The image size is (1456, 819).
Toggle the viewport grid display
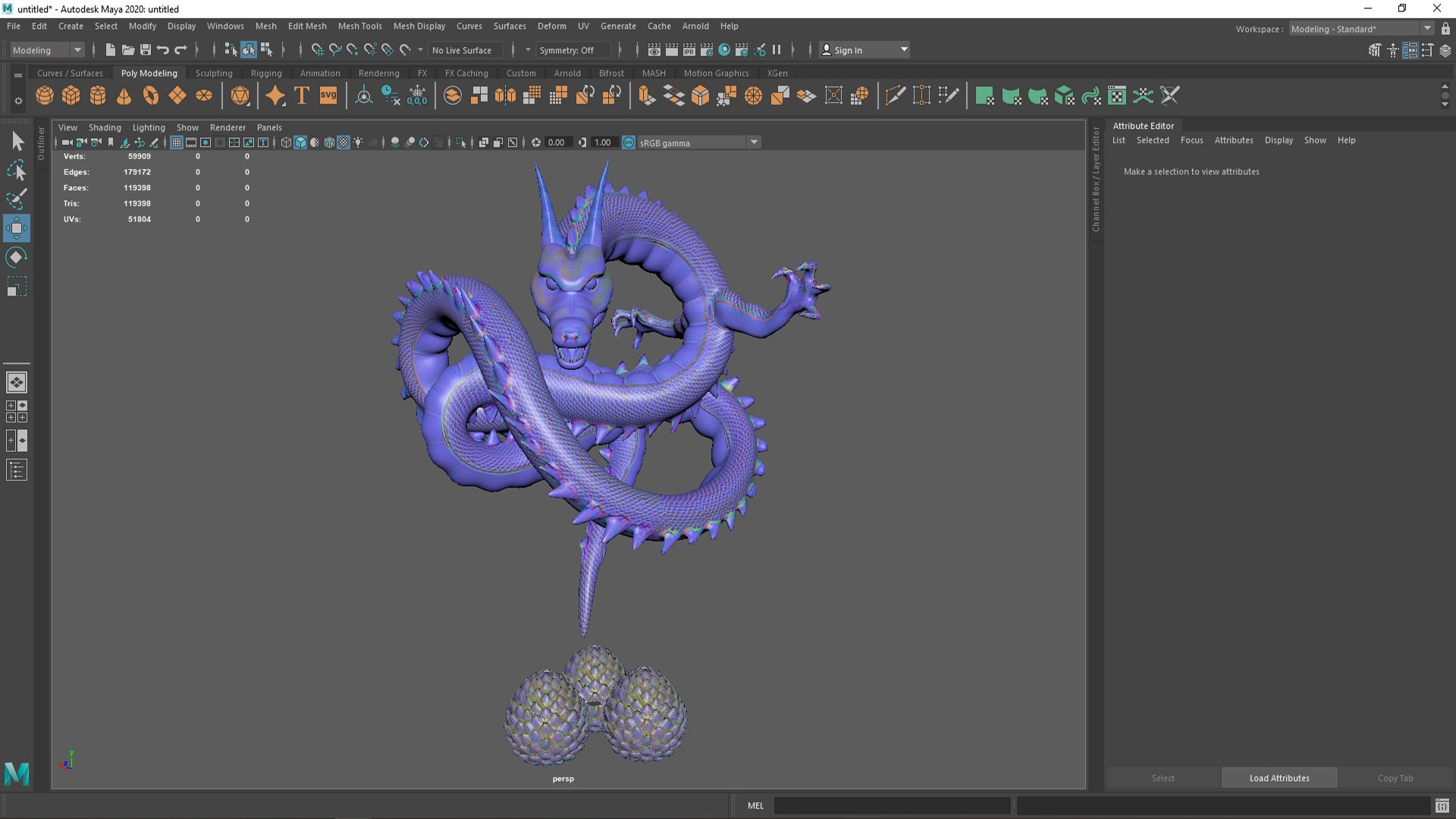(177, 143)
